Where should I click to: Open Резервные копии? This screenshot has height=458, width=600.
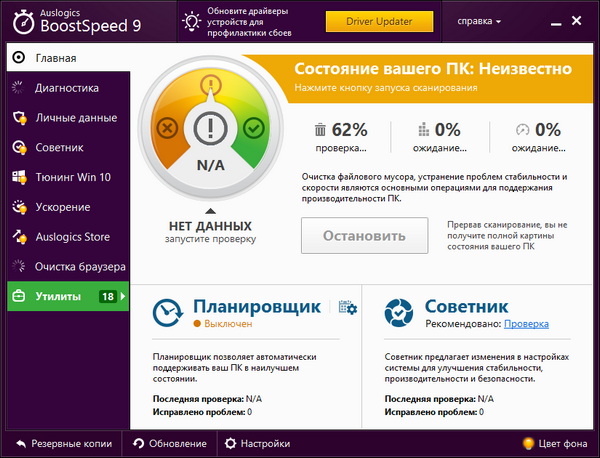pos(64,443)
